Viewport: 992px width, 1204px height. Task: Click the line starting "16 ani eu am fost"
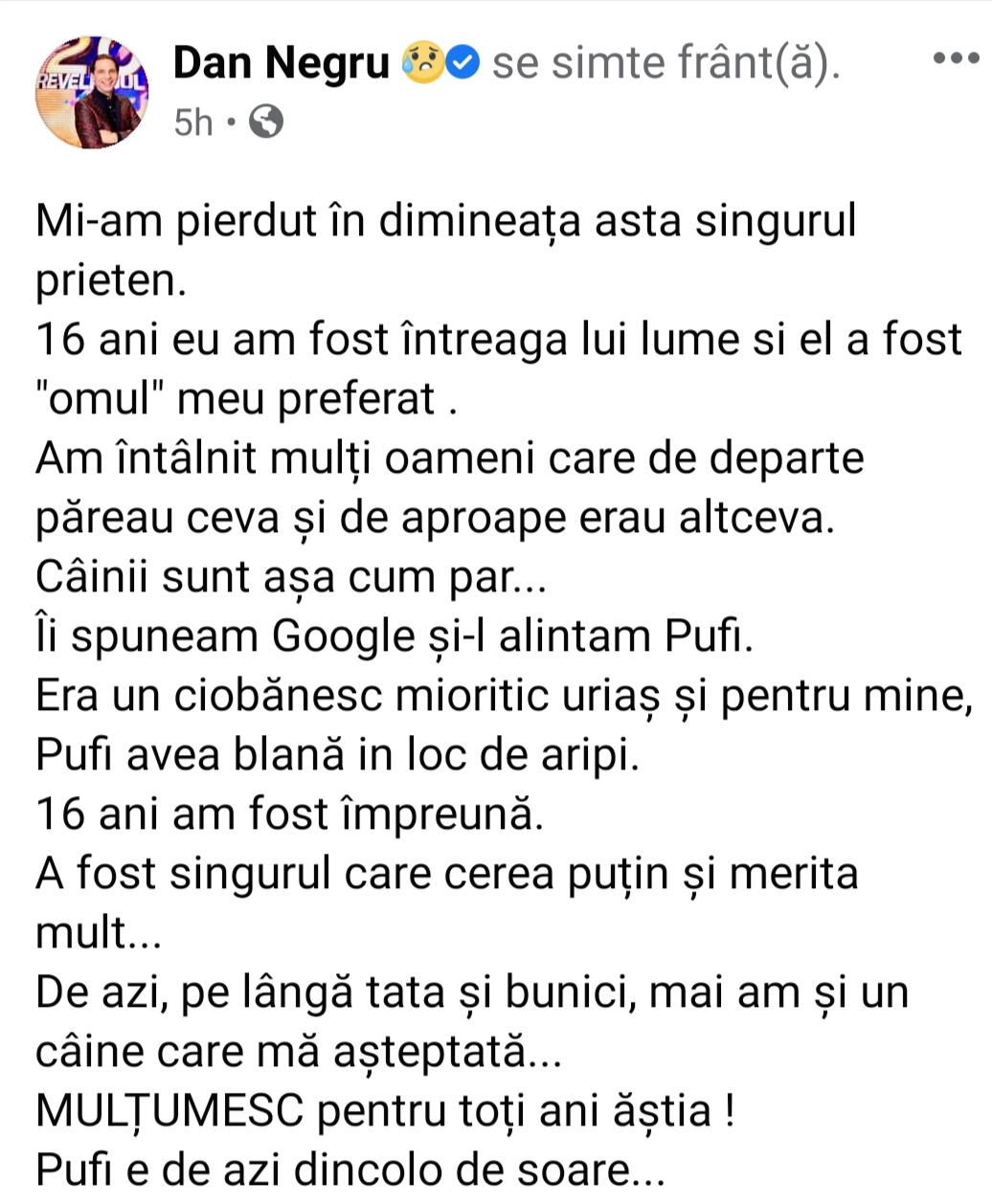coord(499,340)
